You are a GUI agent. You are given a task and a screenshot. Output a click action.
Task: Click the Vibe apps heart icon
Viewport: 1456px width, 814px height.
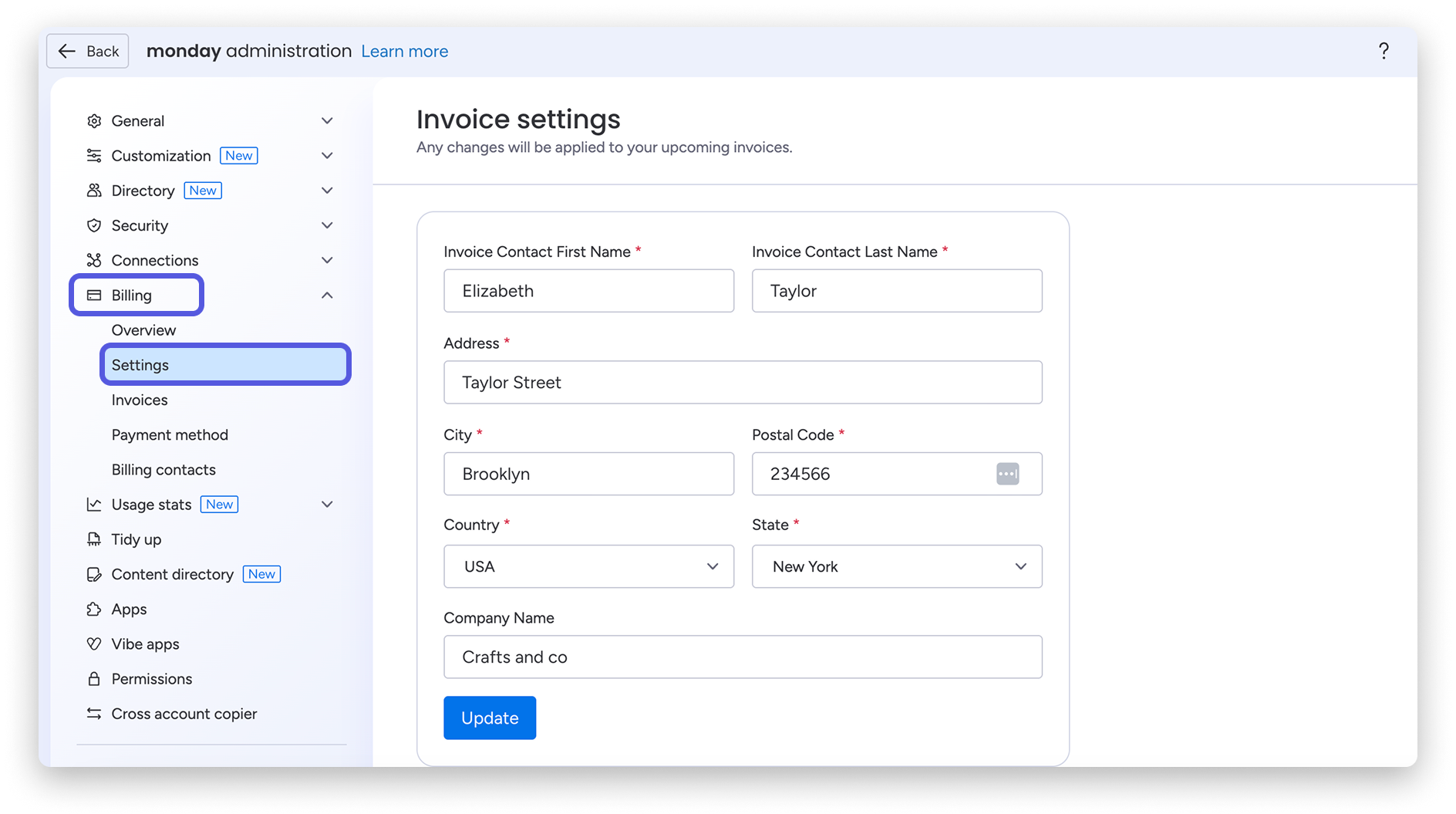coord(94,644)
